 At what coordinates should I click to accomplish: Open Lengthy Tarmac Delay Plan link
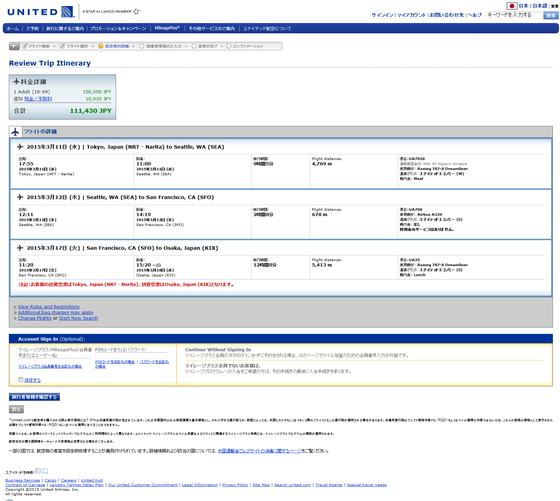point(76,485)
